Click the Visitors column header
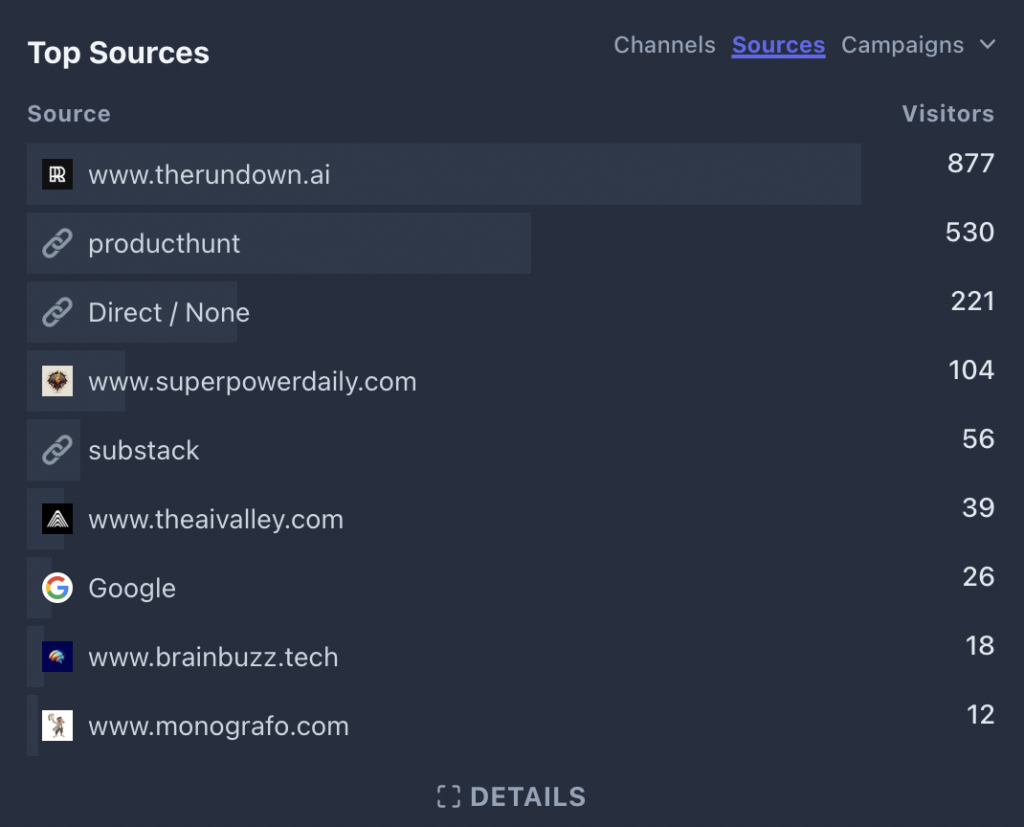This screenshot has width=1024, height=827. coord(947,114)
